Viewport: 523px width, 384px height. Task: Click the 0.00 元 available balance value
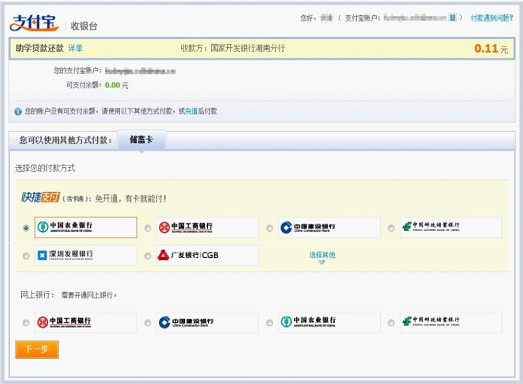116,85
